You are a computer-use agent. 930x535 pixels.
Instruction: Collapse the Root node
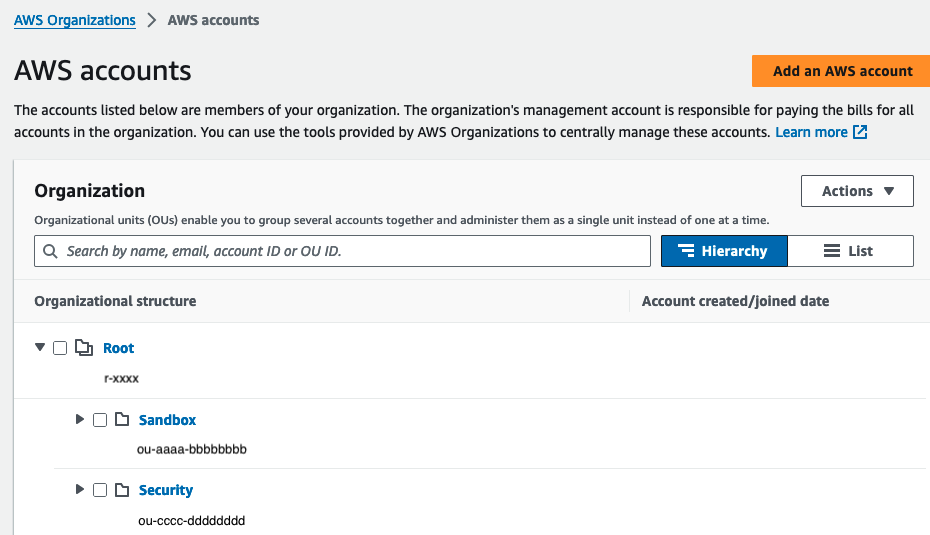pyautogui.click(x=40, y=347)
